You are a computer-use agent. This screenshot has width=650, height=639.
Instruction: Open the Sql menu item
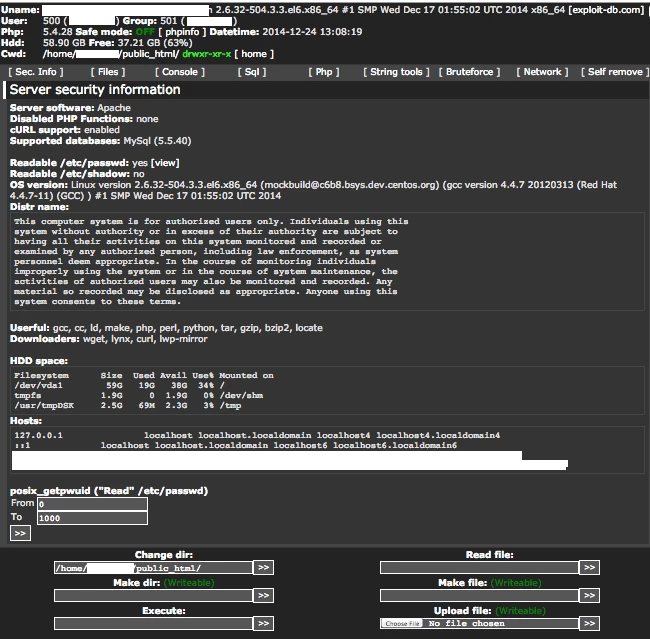click(253, 72)
